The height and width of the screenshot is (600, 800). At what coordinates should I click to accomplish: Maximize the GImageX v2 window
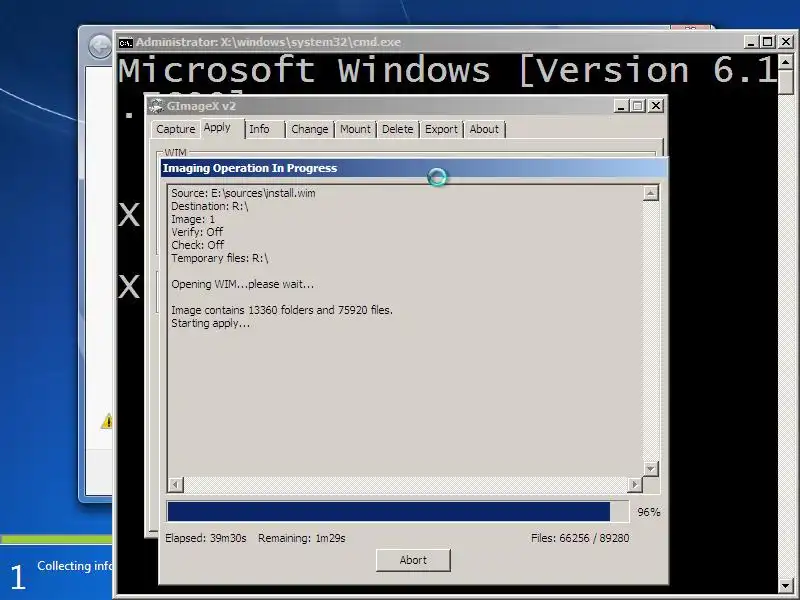[638, 106]
